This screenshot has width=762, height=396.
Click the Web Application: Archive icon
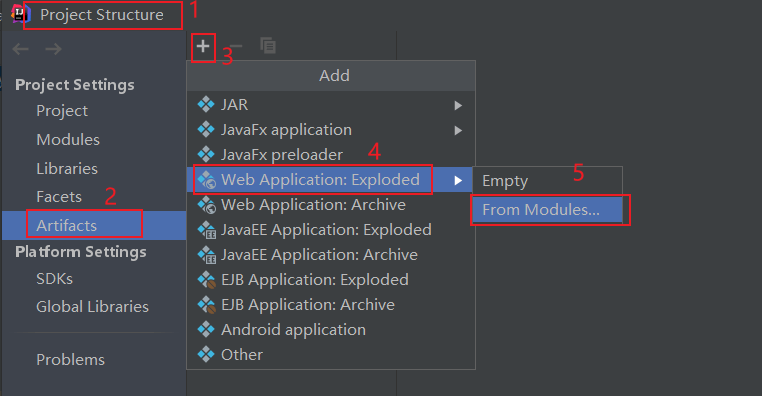point(207,205)
